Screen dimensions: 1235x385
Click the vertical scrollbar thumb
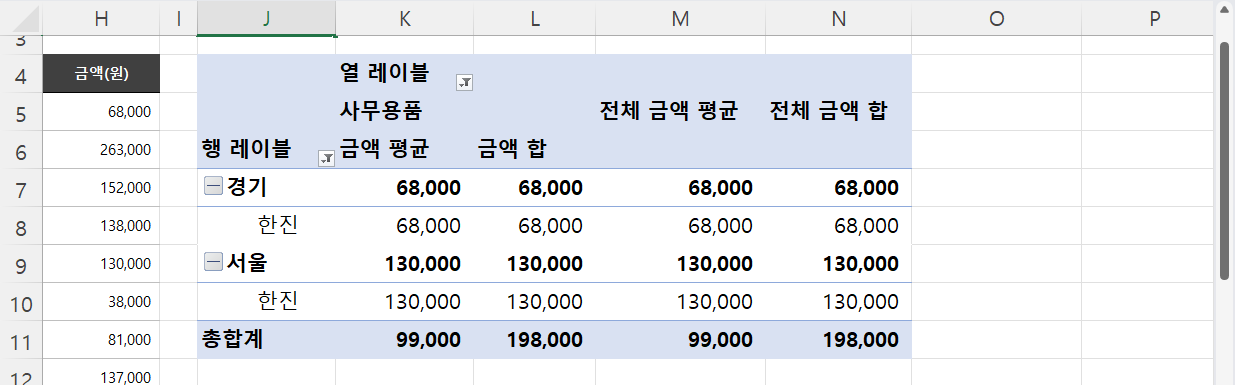pyautogui.click(x=1225, y=159)
